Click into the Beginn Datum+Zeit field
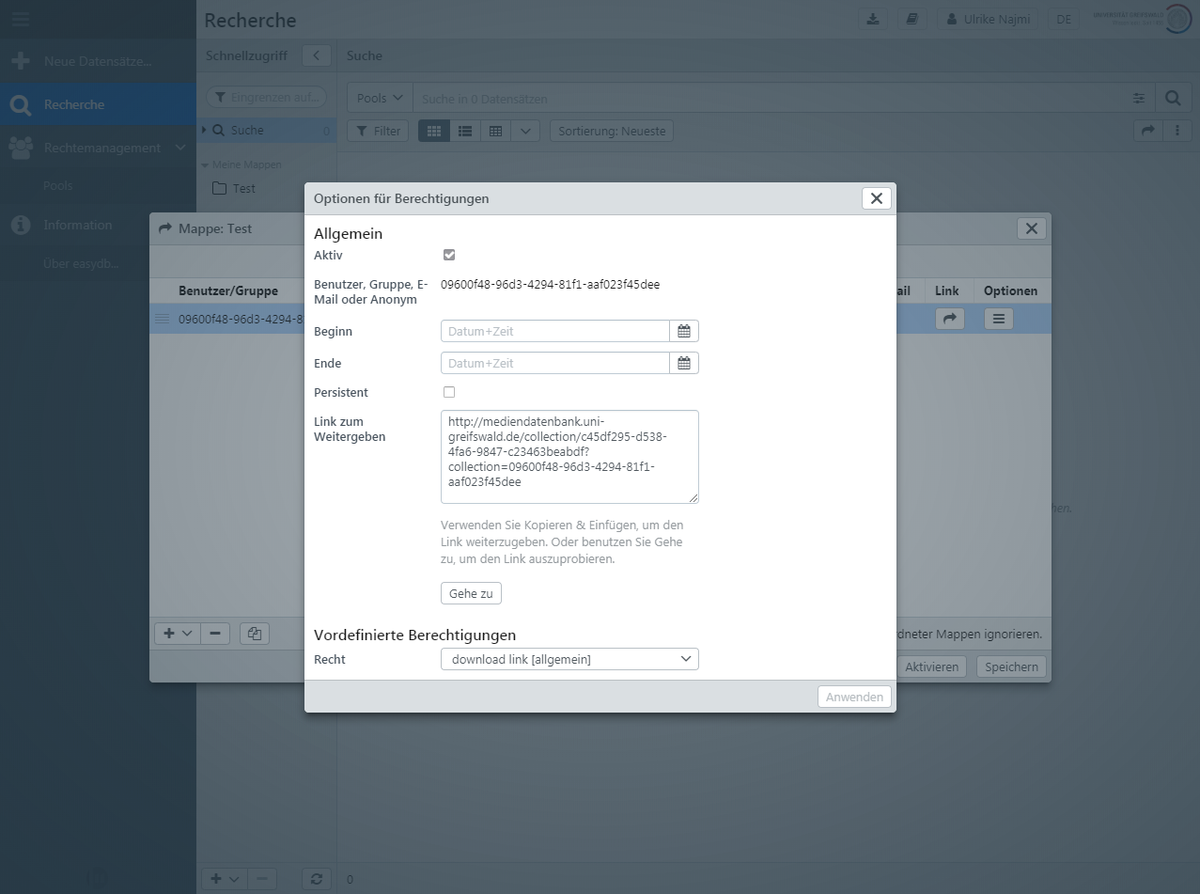Viewport: 1200px width, 894px height. click(x=555, y=331)
